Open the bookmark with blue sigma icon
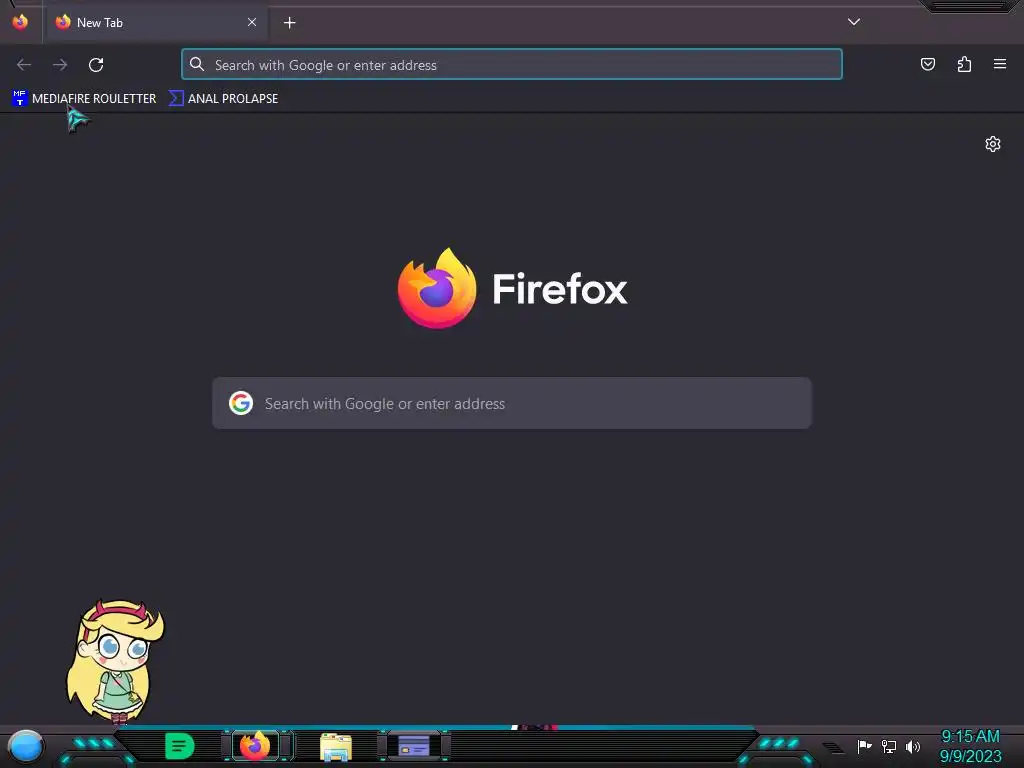 223,99
